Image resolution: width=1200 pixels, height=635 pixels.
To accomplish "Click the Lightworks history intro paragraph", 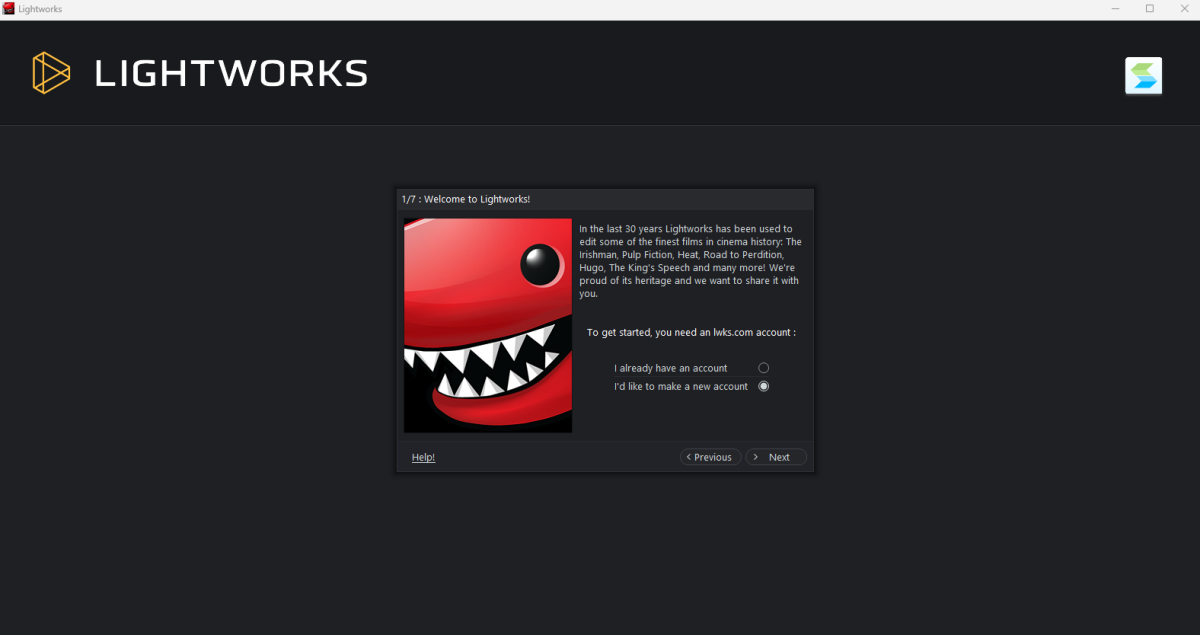I will coord(690,261).
